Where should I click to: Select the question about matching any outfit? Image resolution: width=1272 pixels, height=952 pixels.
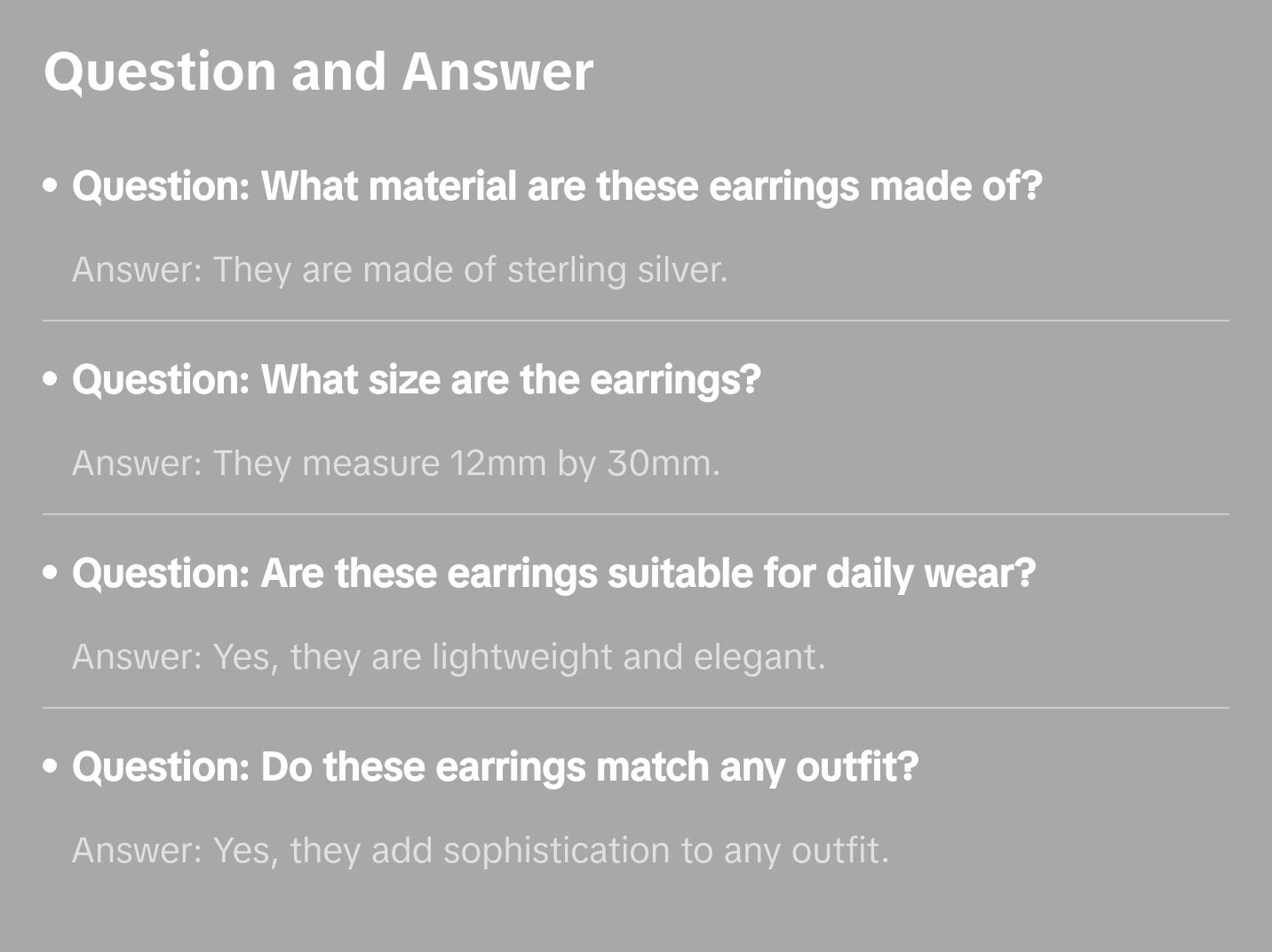pos(495,767)
